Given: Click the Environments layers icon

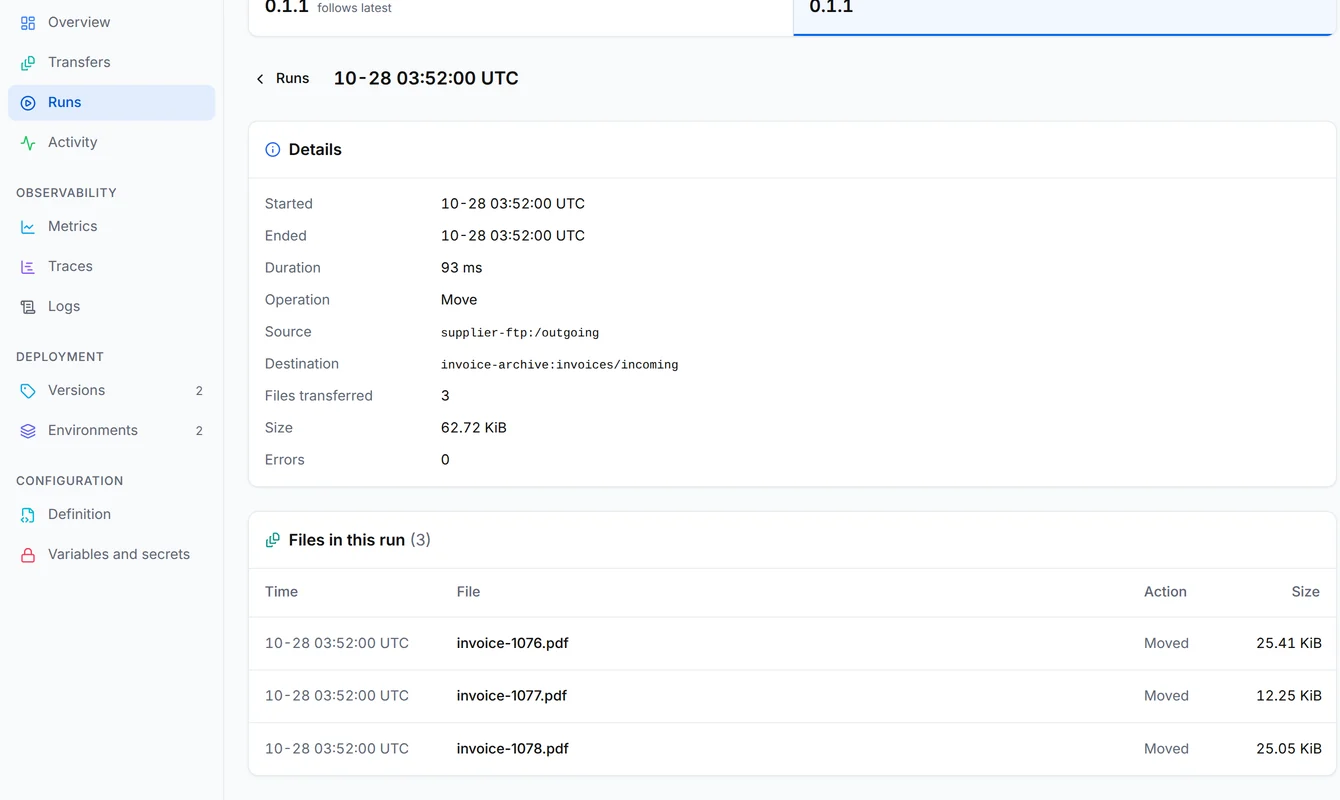Looking at the screenshot, I should tap(28, 430).
